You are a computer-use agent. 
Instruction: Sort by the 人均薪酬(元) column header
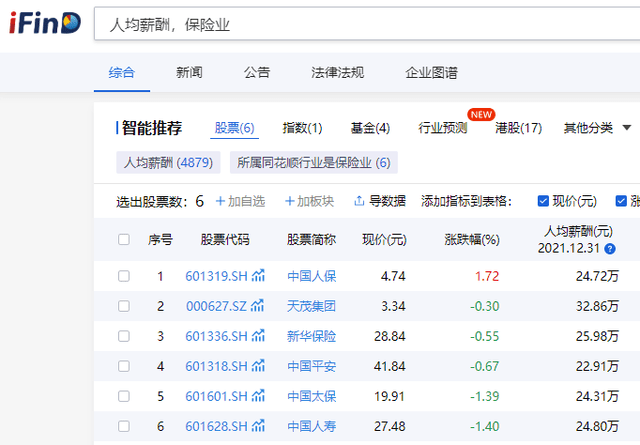coord(579,231)
